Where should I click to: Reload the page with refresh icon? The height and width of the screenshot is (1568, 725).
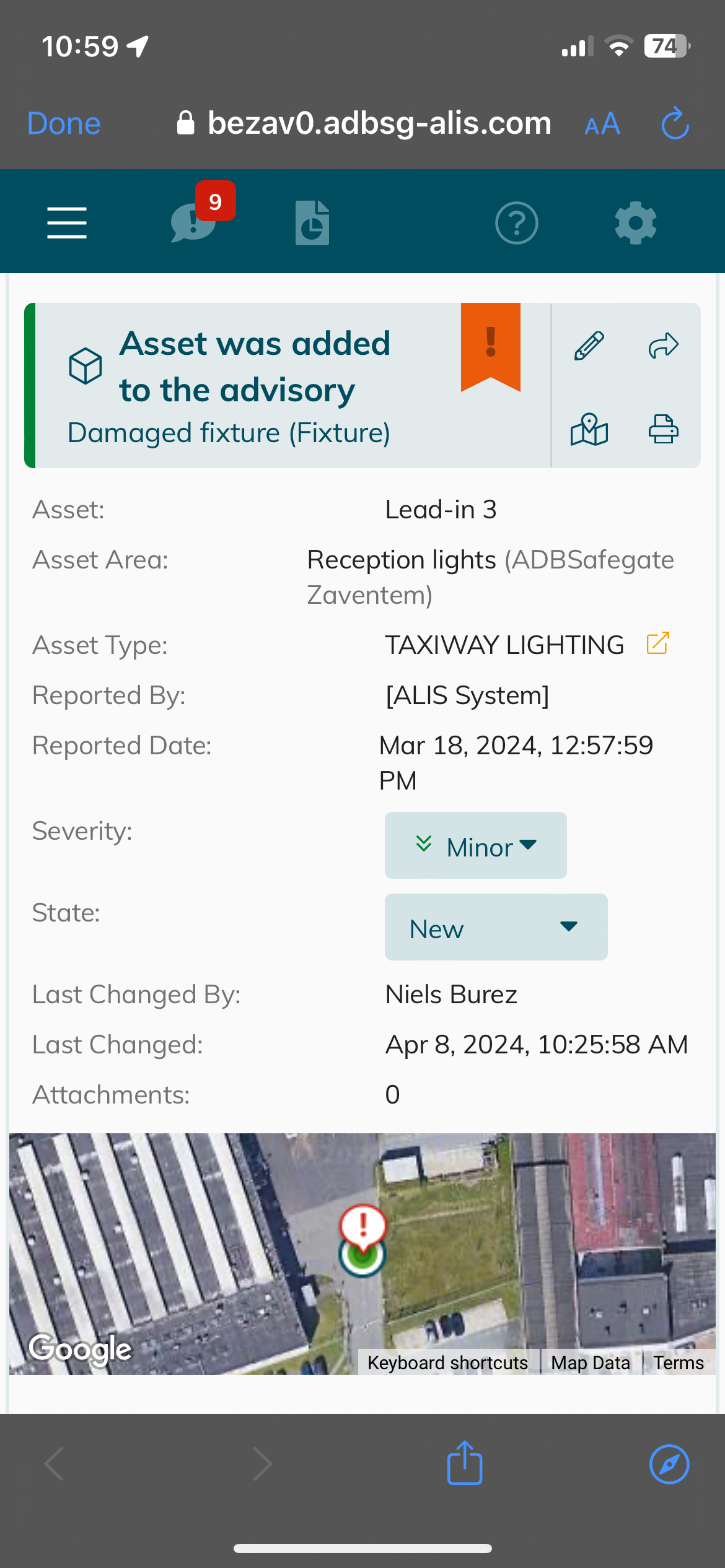(675, 124)
